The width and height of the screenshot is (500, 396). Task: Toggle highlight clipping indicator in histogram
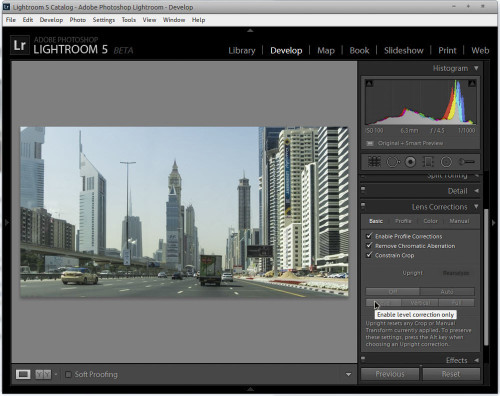[472, 83]
